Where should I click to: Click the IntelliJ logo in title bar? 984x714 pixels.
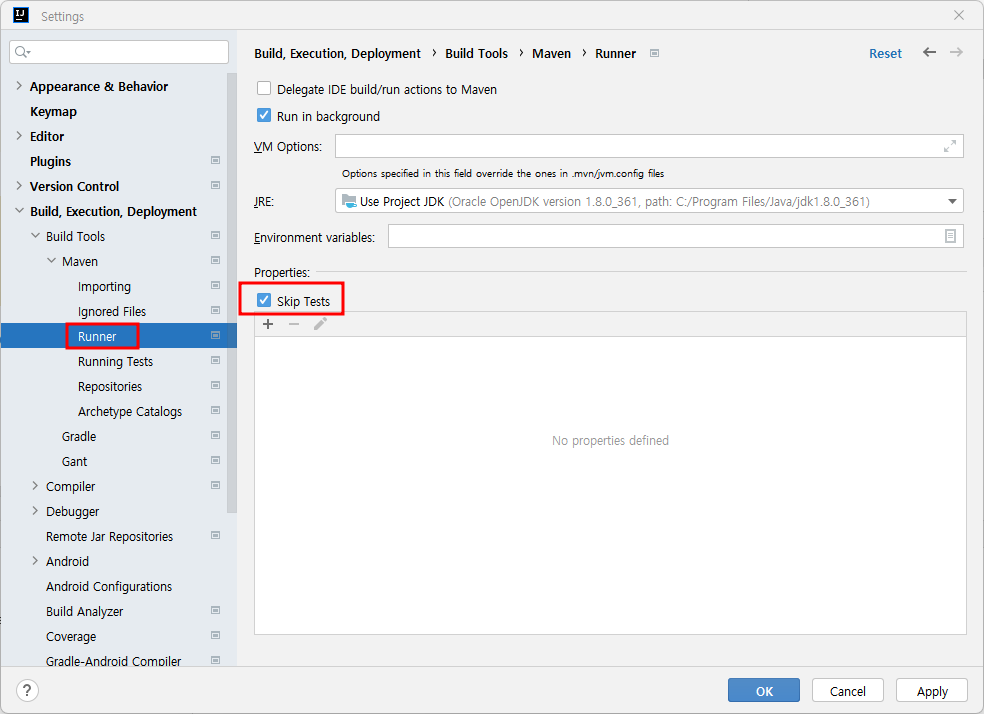pos(21,15)
